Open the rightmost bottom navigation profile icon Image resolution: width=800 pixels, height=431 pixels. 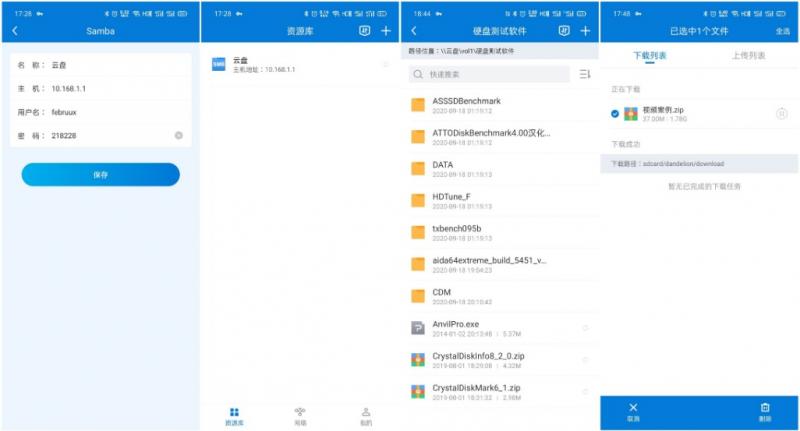coord(366,416)
